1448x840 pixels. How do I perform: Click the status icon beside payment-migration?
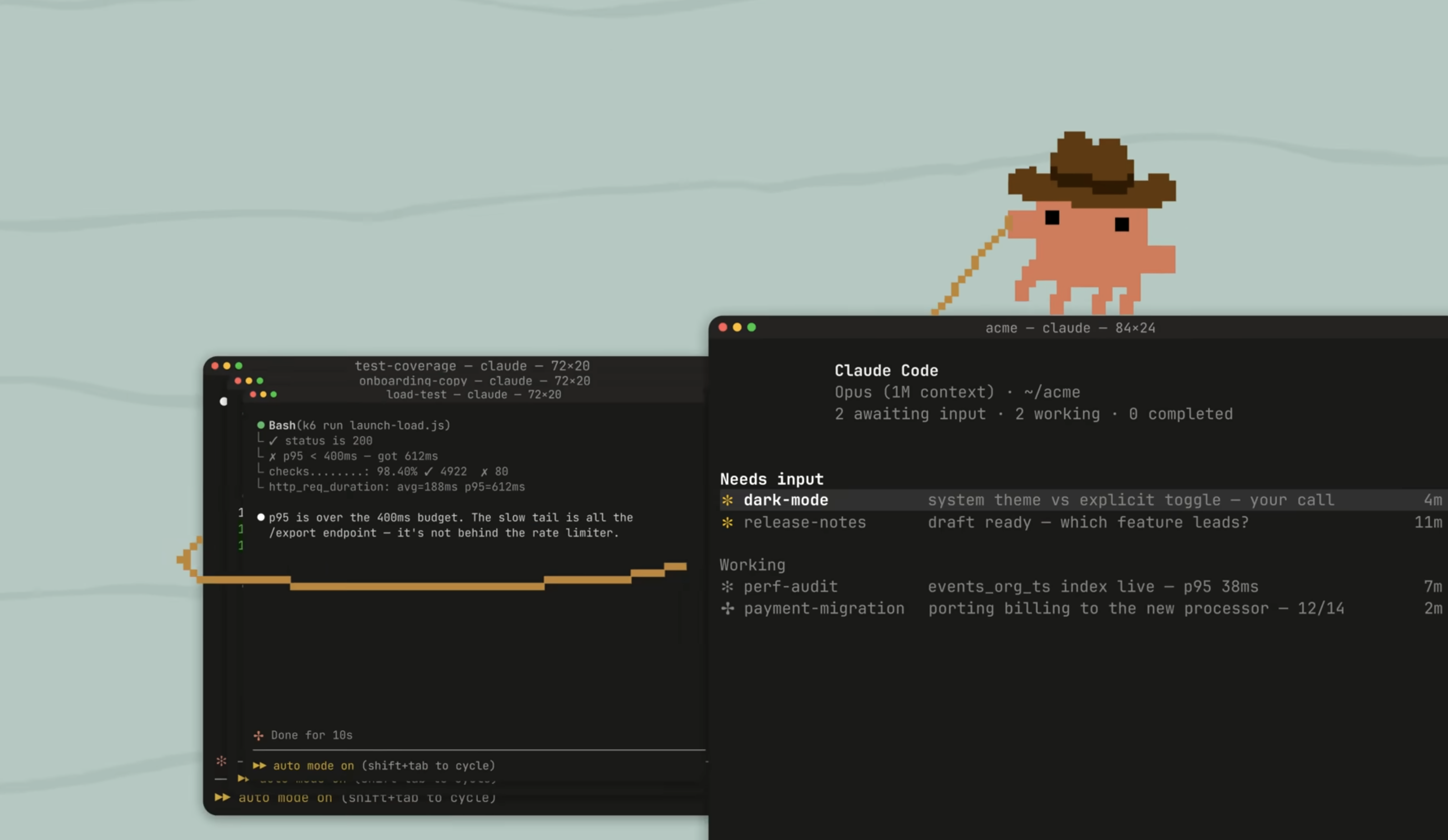[x=728, y=609]
